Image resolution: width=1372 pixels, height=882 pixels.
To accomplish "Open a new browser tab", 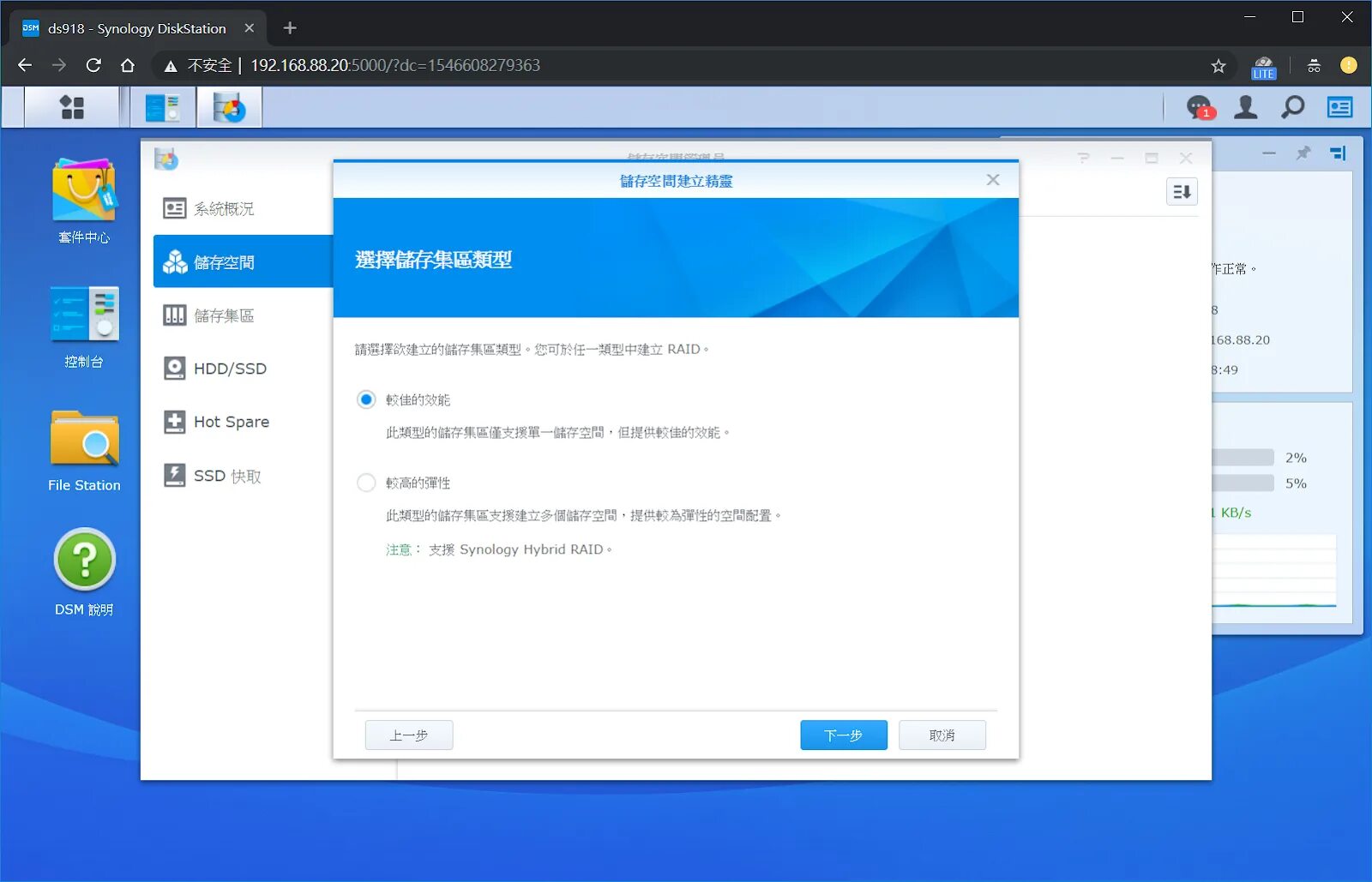I will click(x=290, y=28).
